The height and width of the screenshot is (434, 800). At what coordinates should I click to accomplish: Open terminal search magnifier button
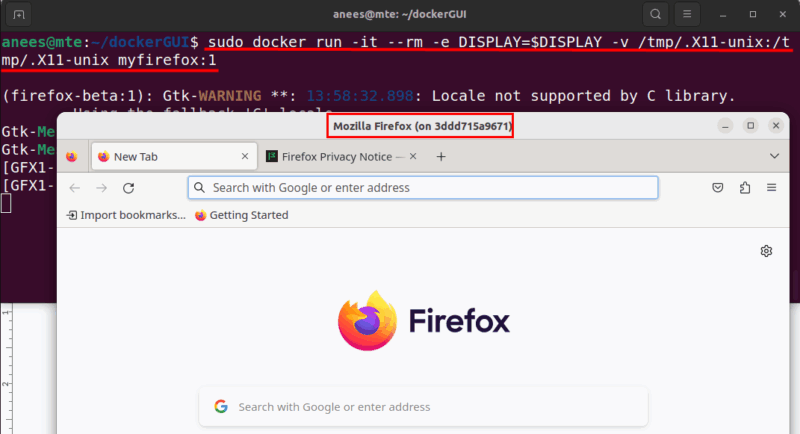(x=656, y=14)
